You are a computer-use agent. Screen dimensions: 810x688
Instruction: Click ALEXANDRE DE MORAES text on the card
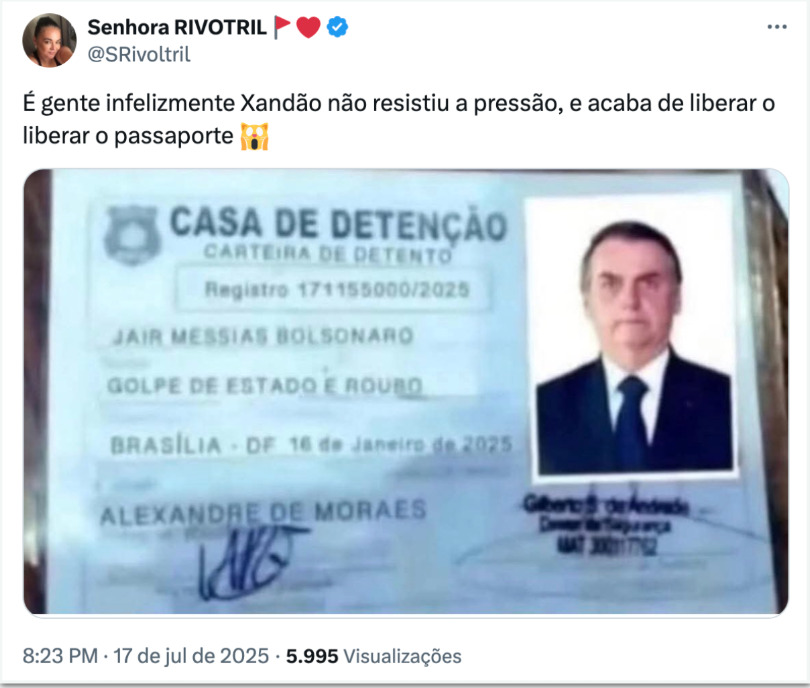(263, 512)
